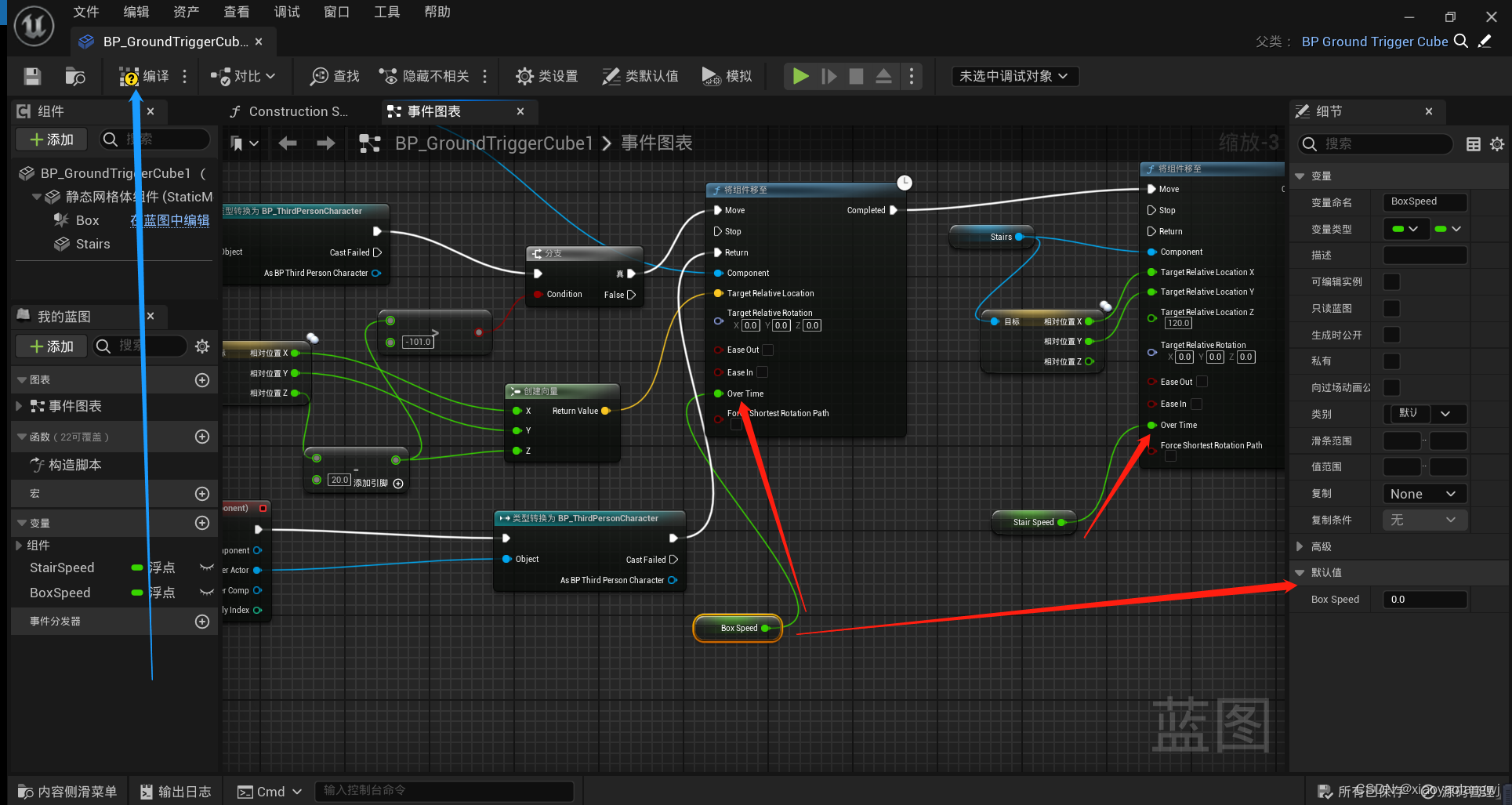This screenshot has height=805, width=1512.
Task: Open the 文件 menu
Action: coord(85,12)
